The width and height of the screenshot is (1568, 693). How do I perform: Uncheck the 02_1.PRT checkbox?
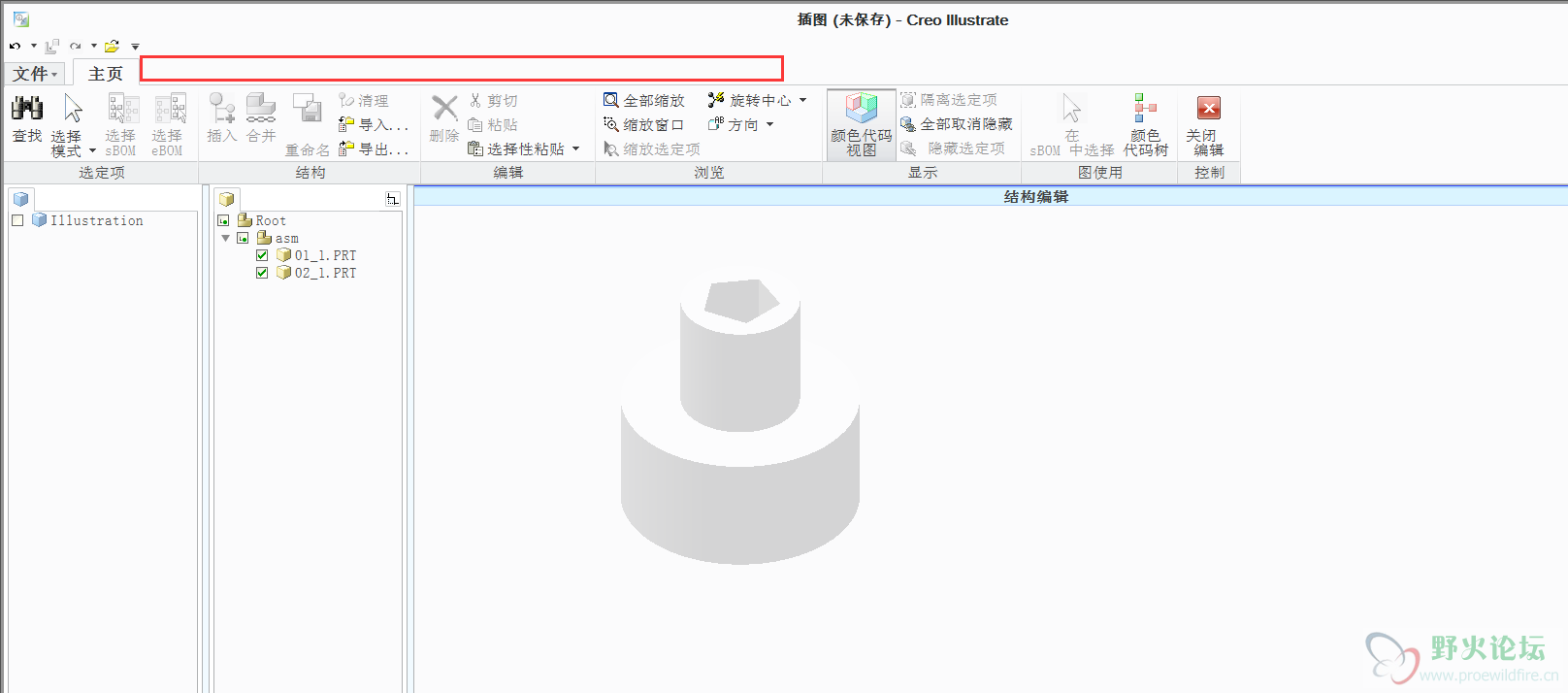[262, 273]
